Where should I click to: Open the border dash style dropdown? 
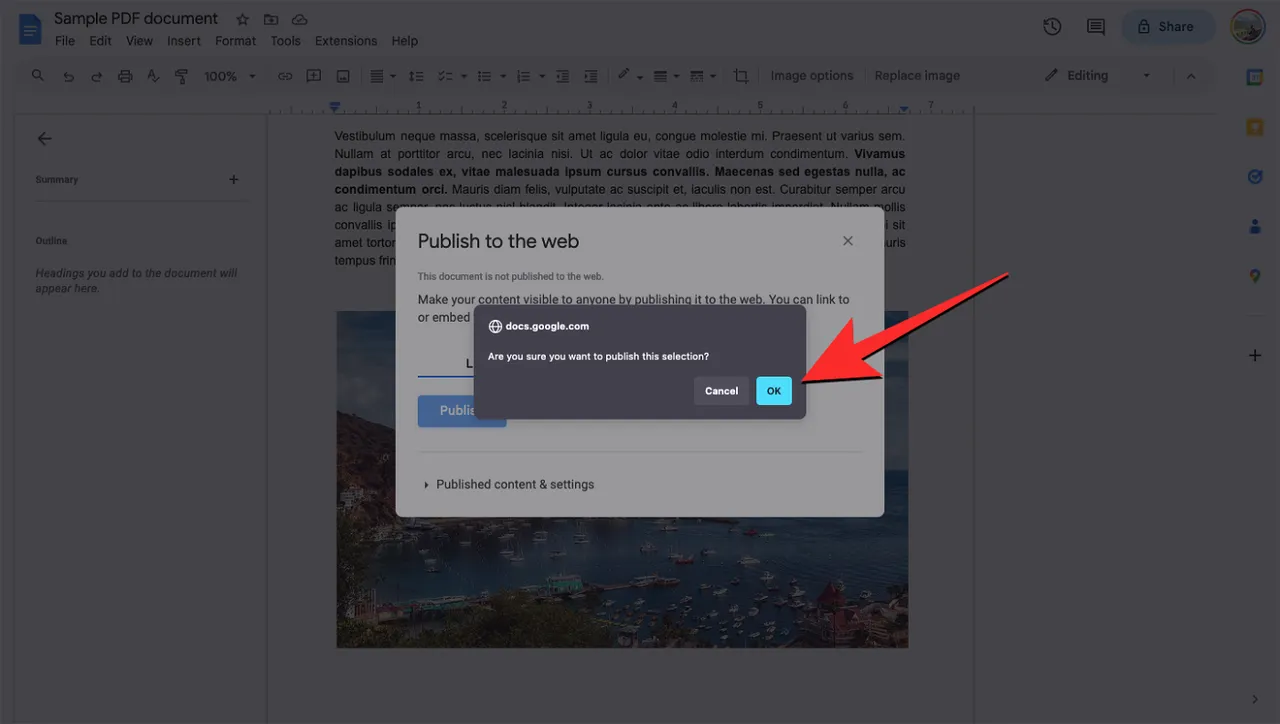(703, 76)
